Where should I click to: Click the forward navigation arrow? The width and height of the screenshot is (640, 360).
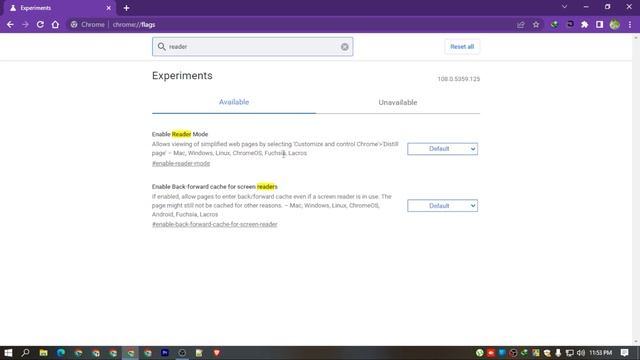(25, 24)
